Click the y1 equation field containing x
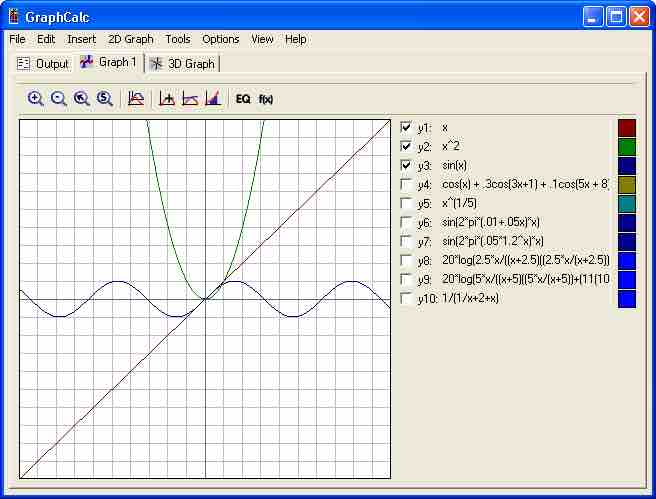 point(525,127)
